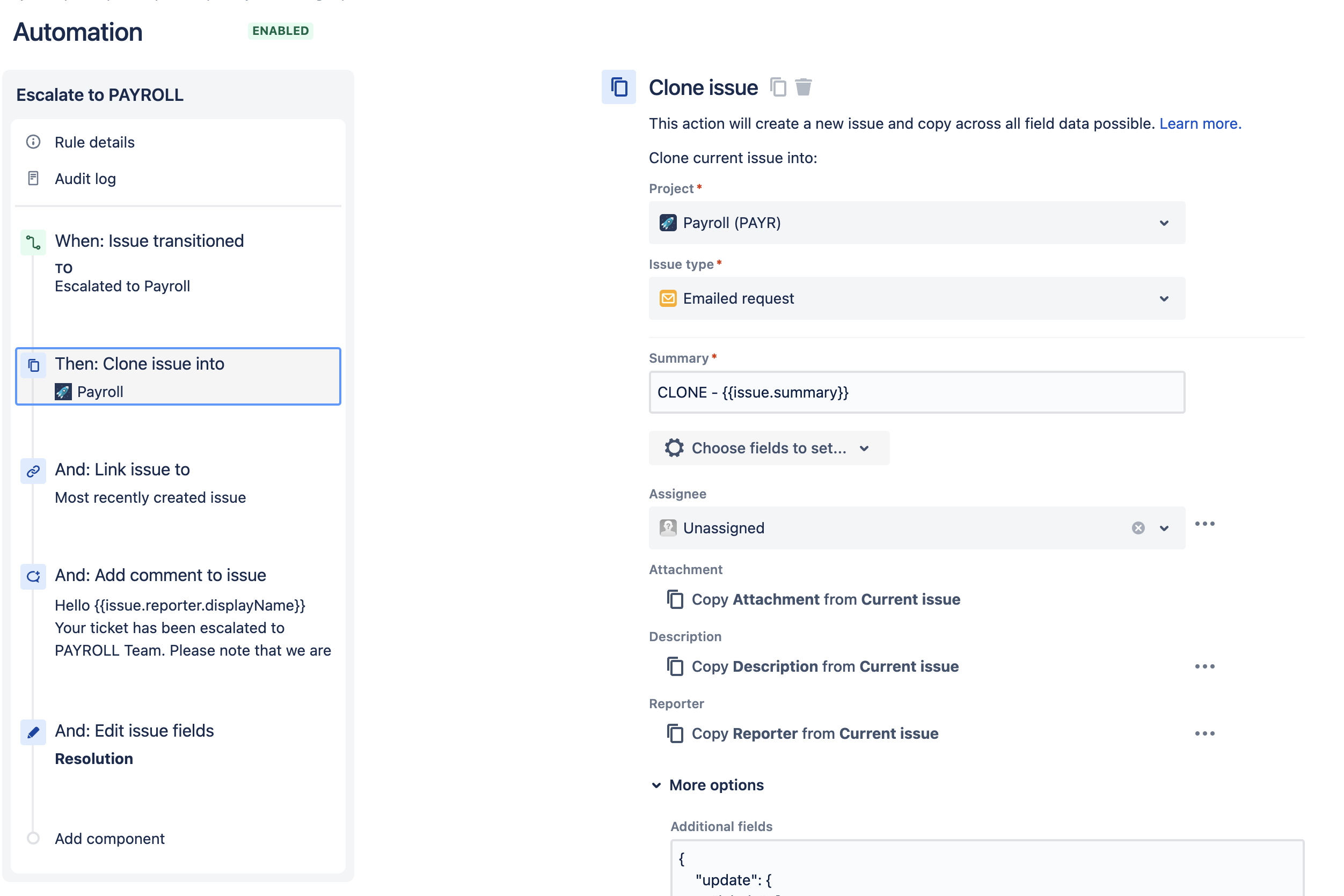
Task: Follow the Learn more link
Action: (1200, 123)
